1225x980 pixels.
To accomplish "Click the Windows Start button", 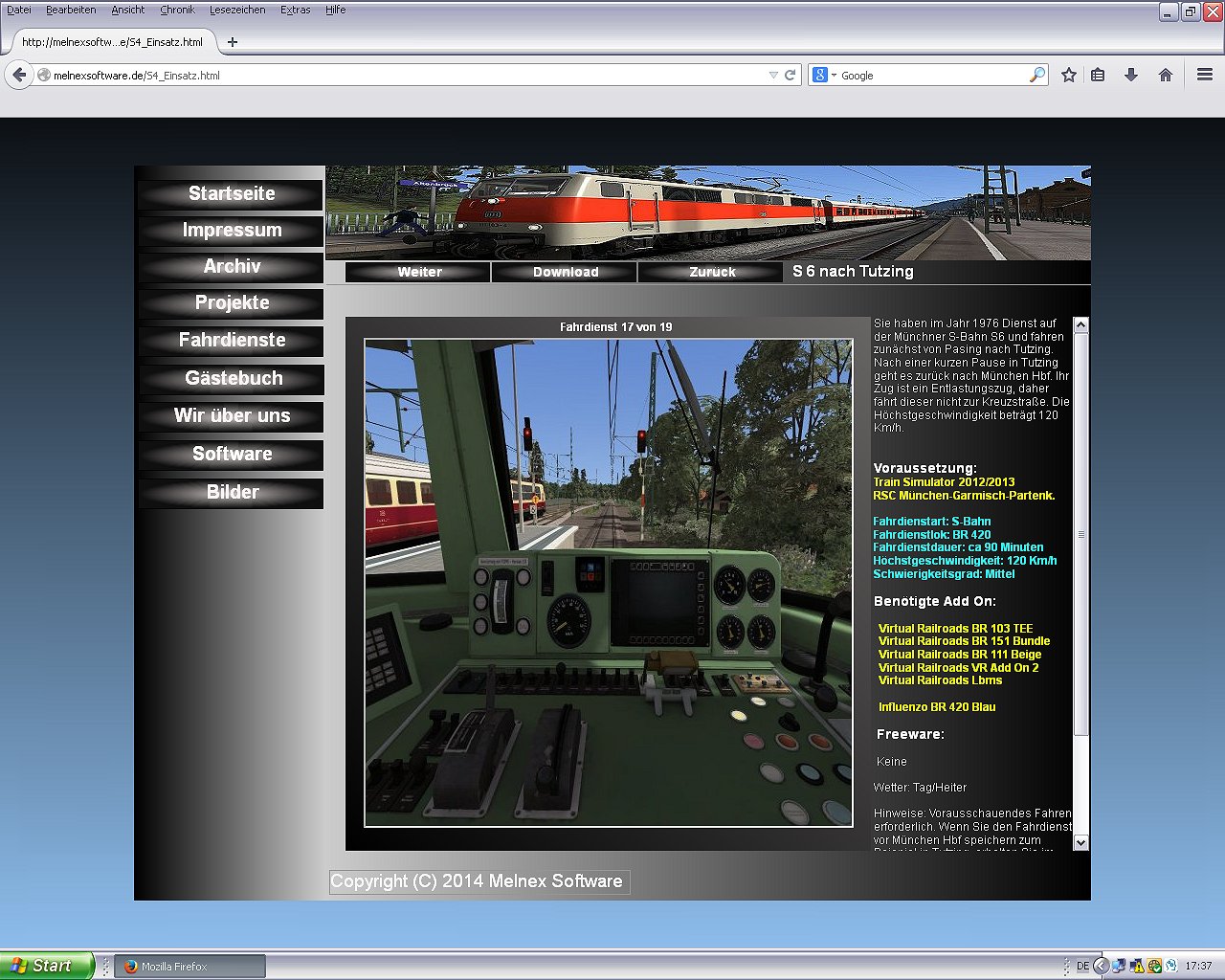I will point(46,966).
